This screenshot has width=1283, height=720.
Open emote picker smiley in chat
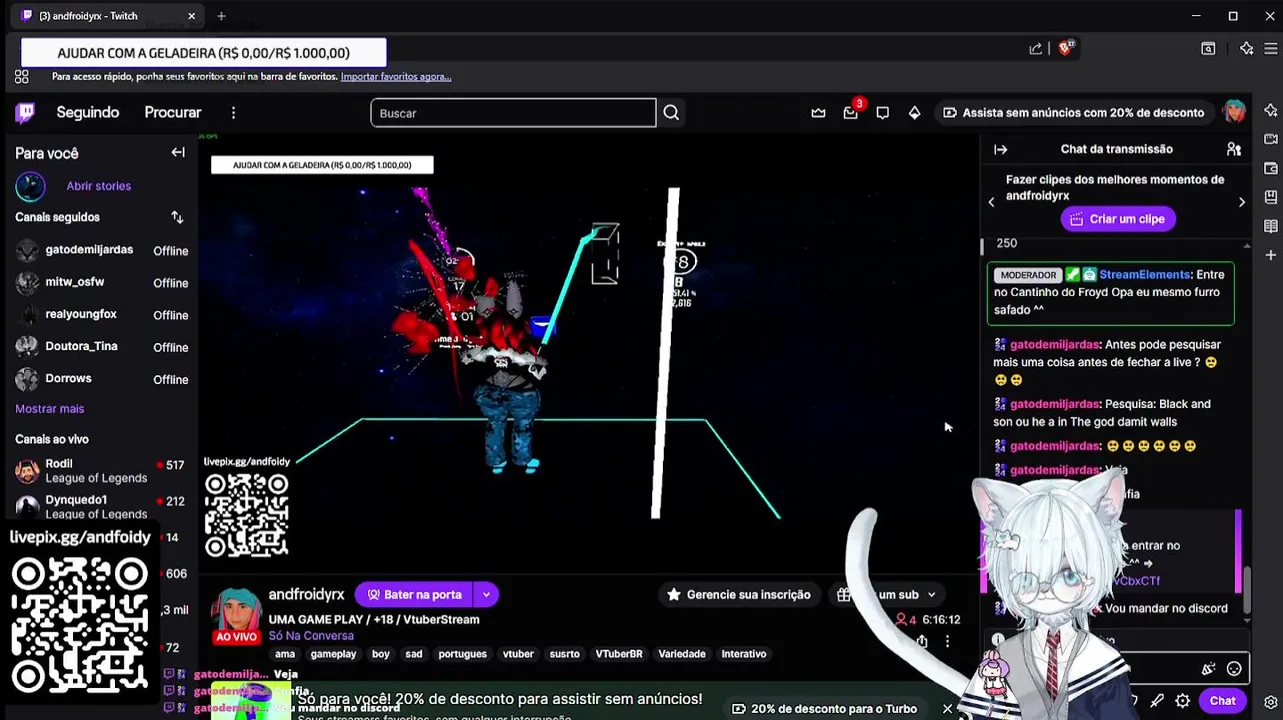pyautogui.click(x=1234, y=668)
